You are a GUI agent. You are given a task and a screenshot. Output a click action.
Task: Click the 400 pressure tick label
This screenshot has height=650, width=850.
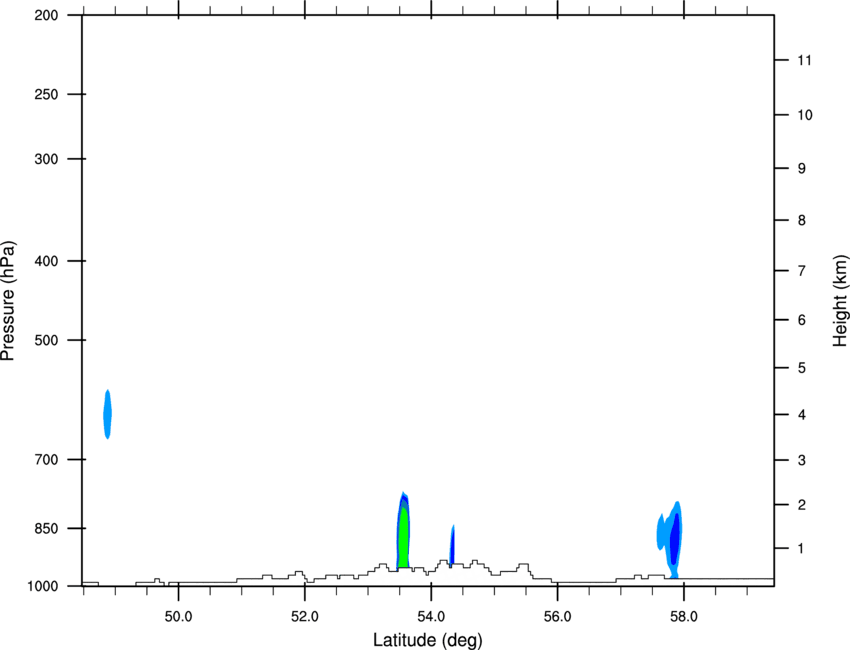(x=46, y=261)
